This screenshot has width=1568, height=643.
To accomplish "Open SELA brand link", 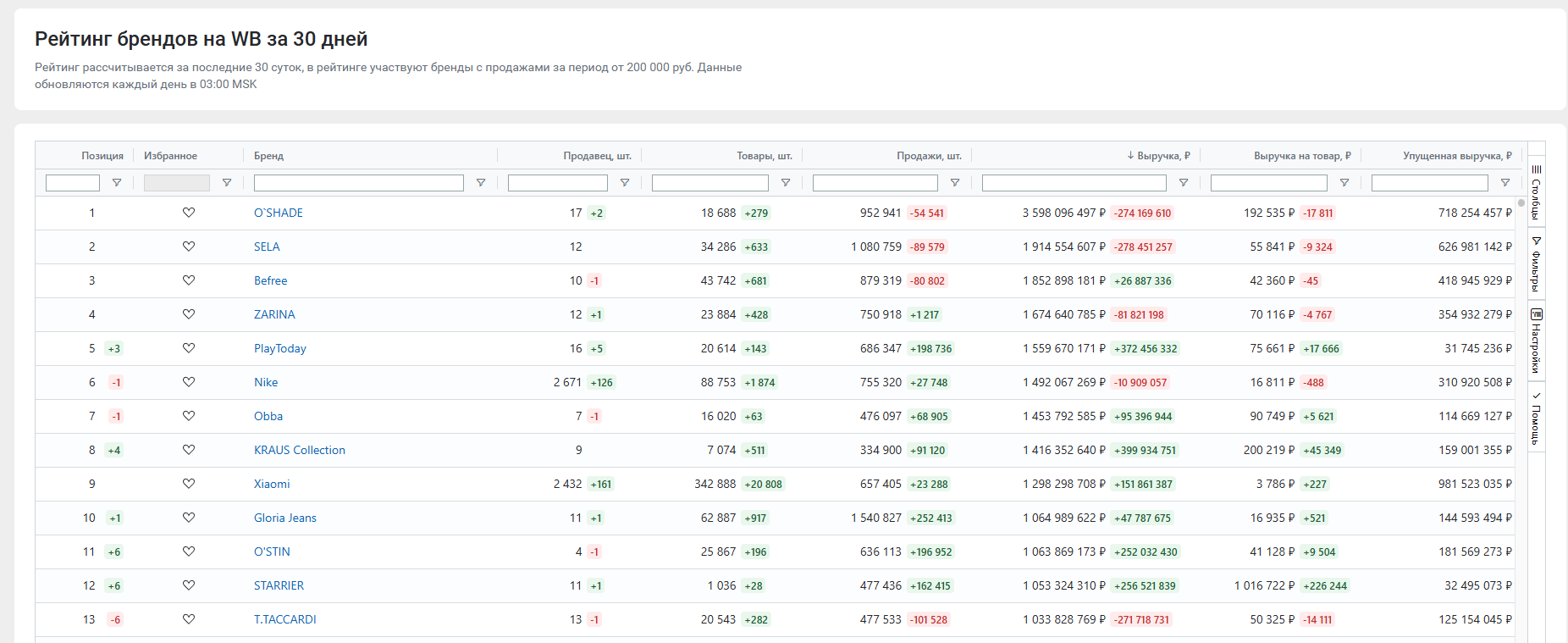I will 267,247.
